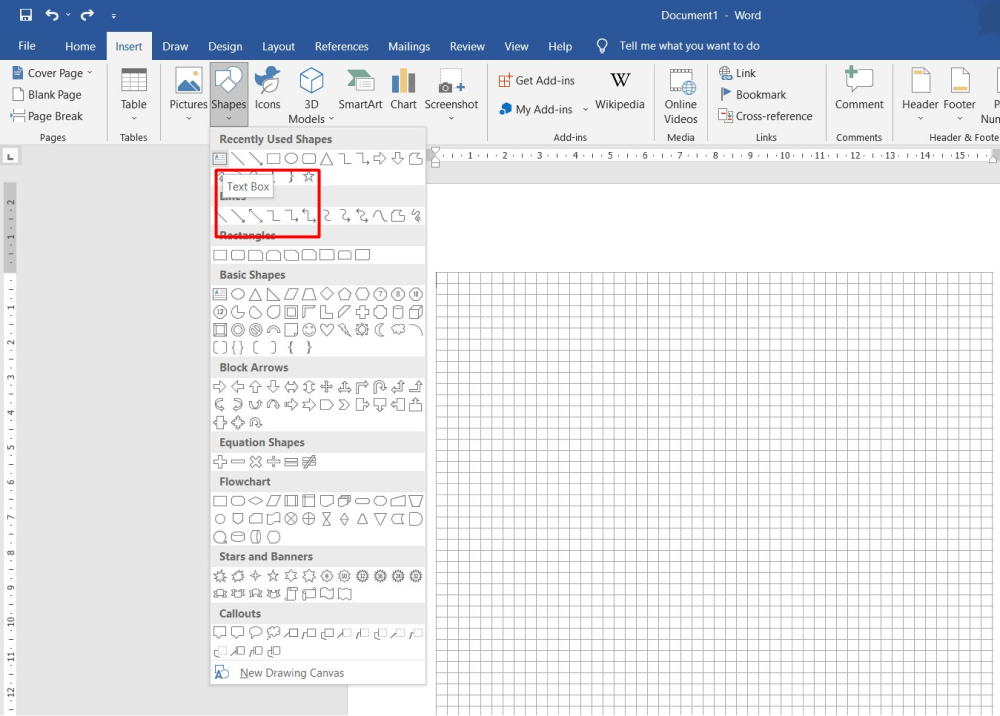Insert a Cross-reference
The image size is (1000, 716).
(766, 116)
